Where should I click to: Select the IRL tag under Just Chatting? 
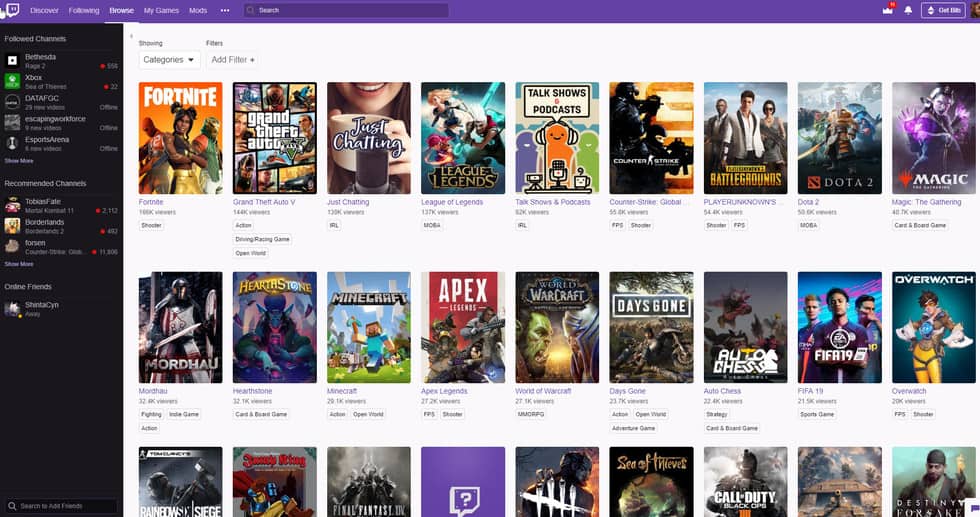pyautogui.click(x=334, y=225)
